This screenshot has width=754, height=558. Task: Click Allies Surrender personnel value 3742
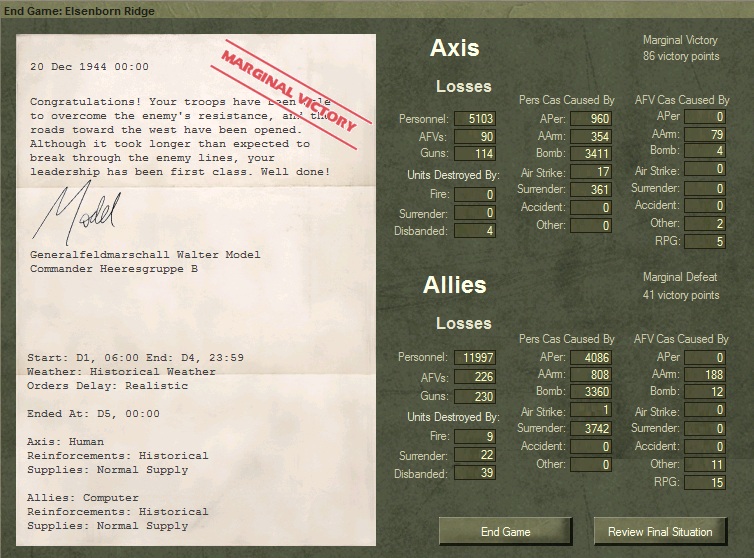tap(591, 429)
